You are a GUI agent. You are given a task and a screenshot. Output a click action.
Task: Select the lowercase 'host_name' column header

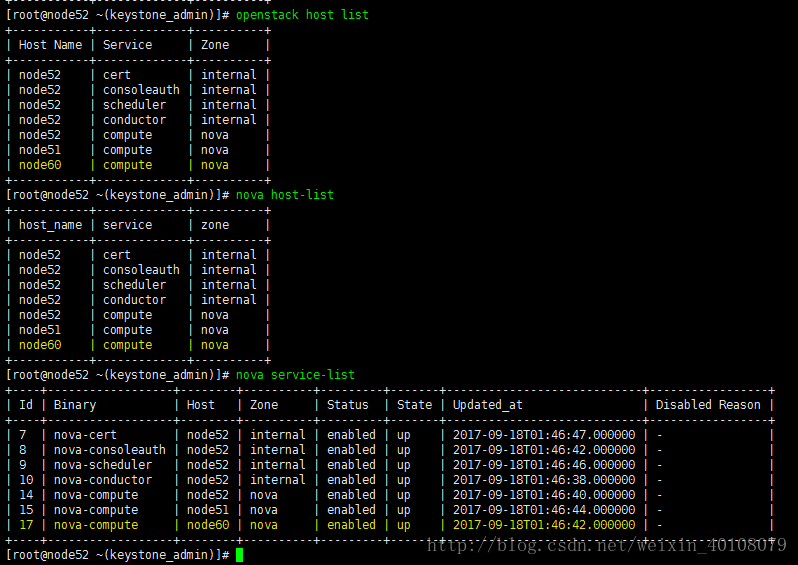[x=50, y=225]
